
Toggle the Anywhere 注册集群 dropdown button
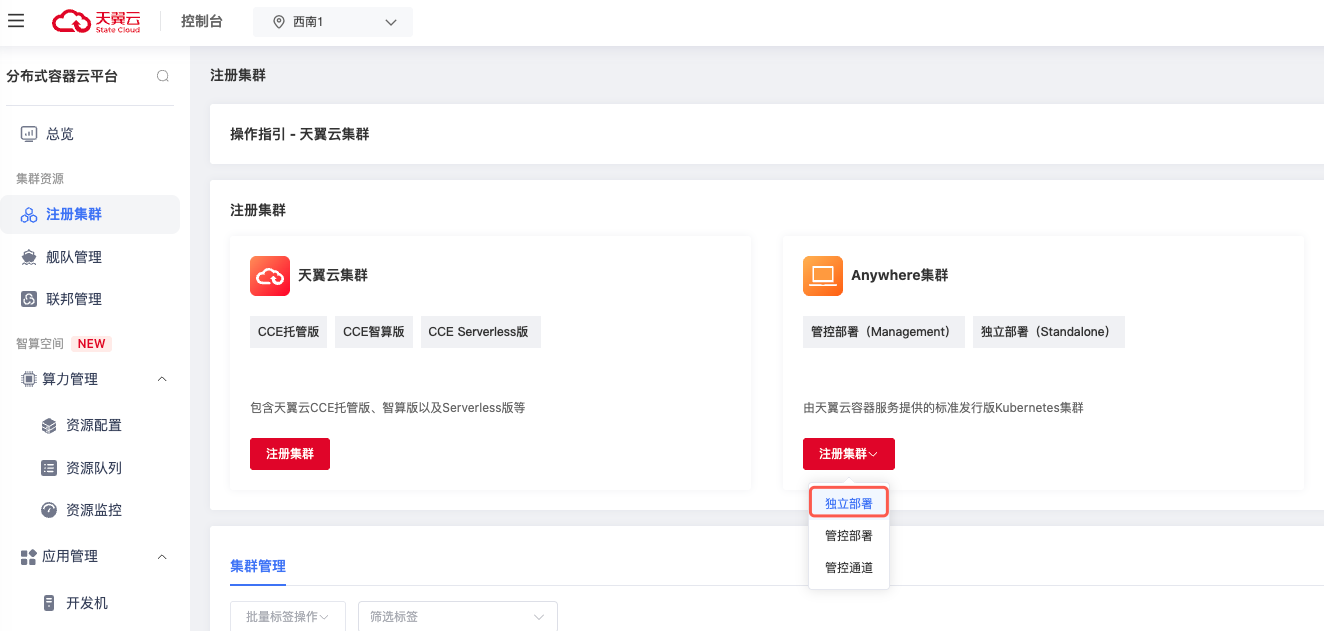(849, 454)
